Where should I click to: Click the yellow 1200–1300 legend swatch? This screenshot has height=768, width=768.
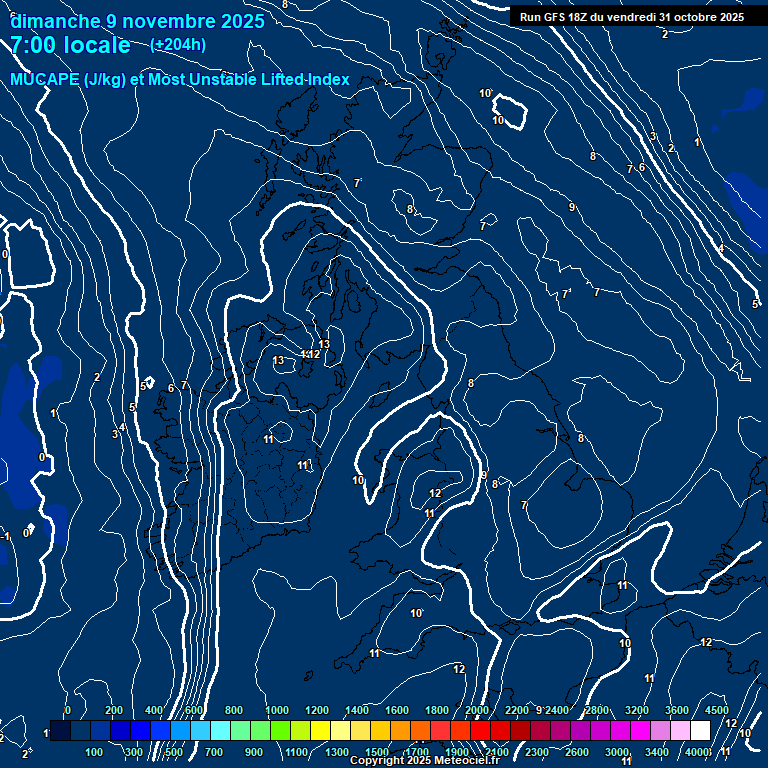321,730
